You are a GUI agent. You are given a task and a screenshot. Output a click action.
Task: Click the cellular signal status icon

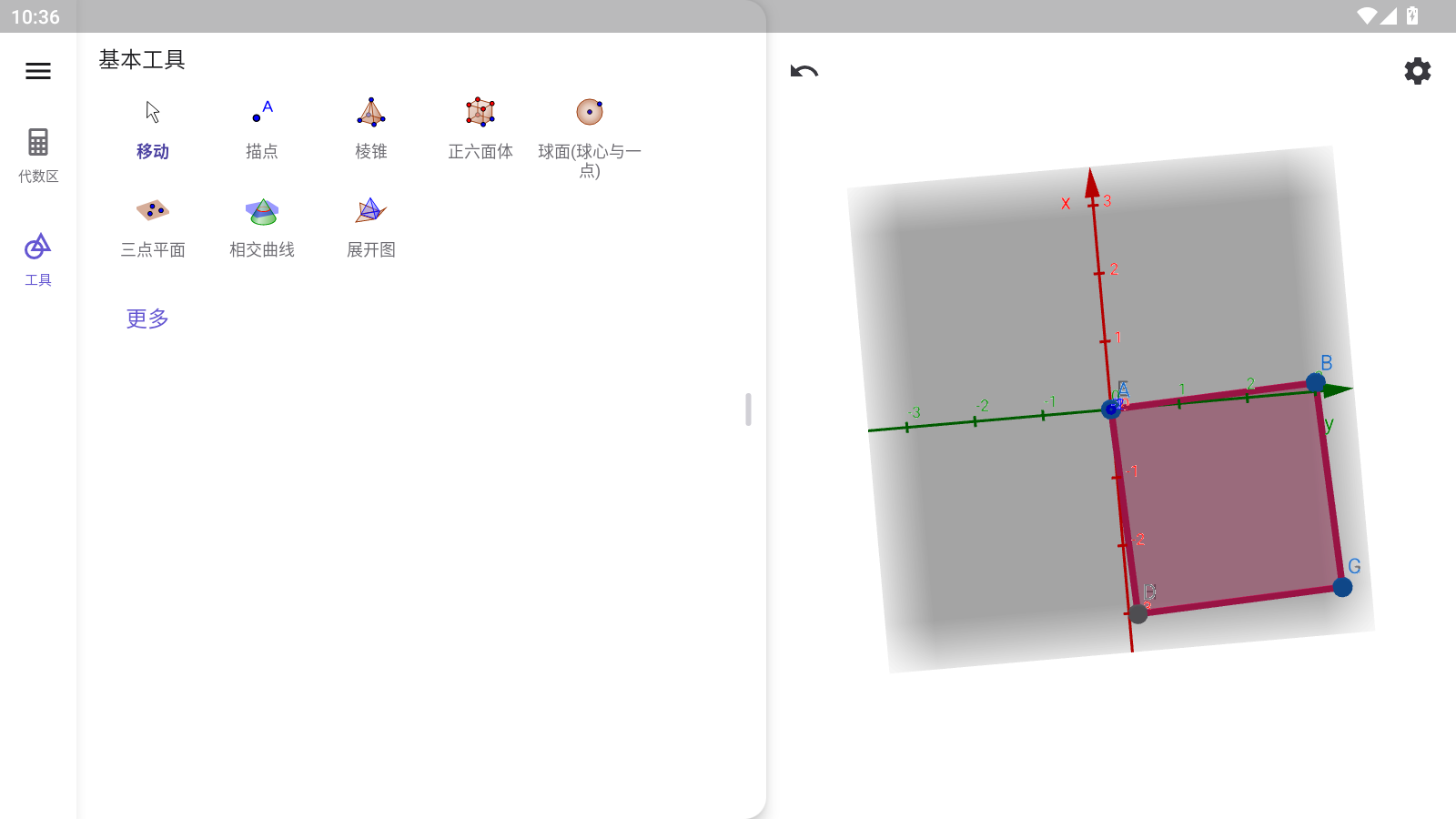(1389, 15)
